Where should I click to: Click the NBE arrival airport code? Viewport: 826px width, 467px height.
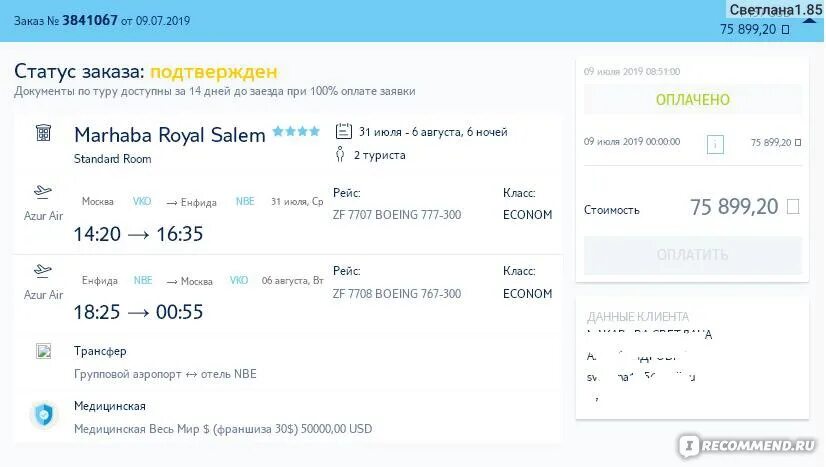pyautogui.click(x=245, y=201)
